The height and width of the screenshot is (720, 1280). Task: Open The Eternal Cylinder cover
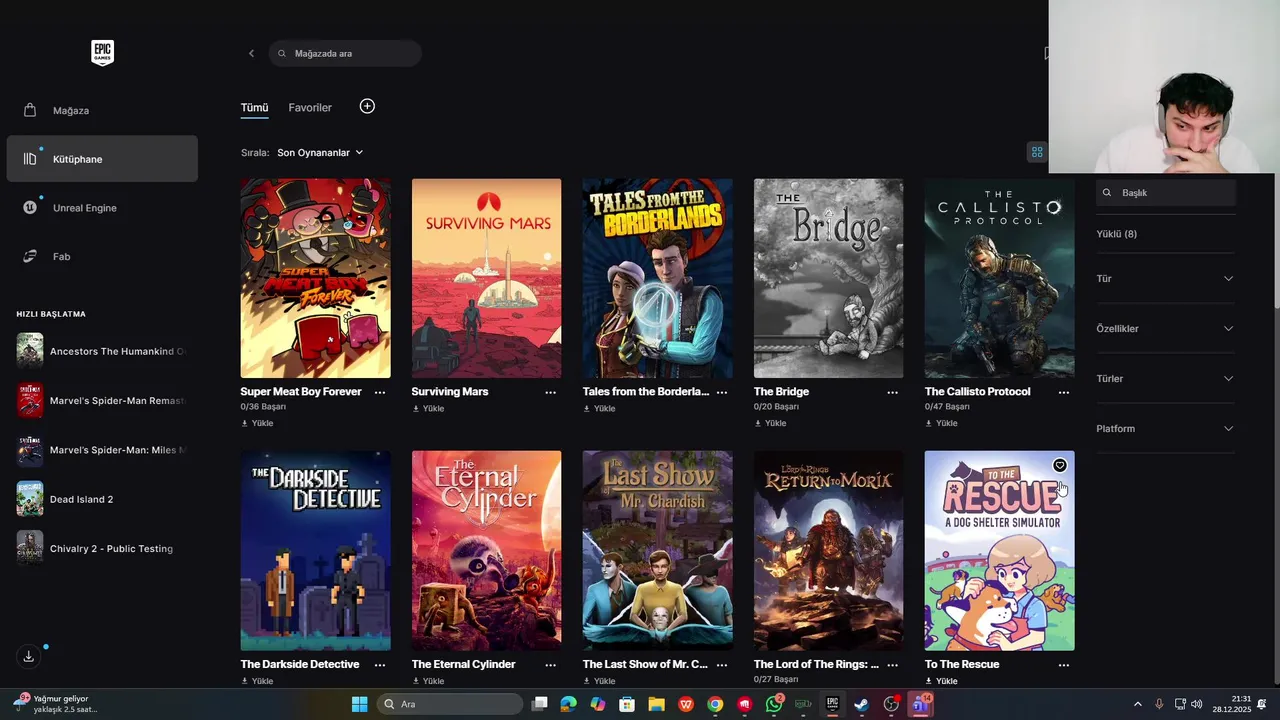click(486, 550)
